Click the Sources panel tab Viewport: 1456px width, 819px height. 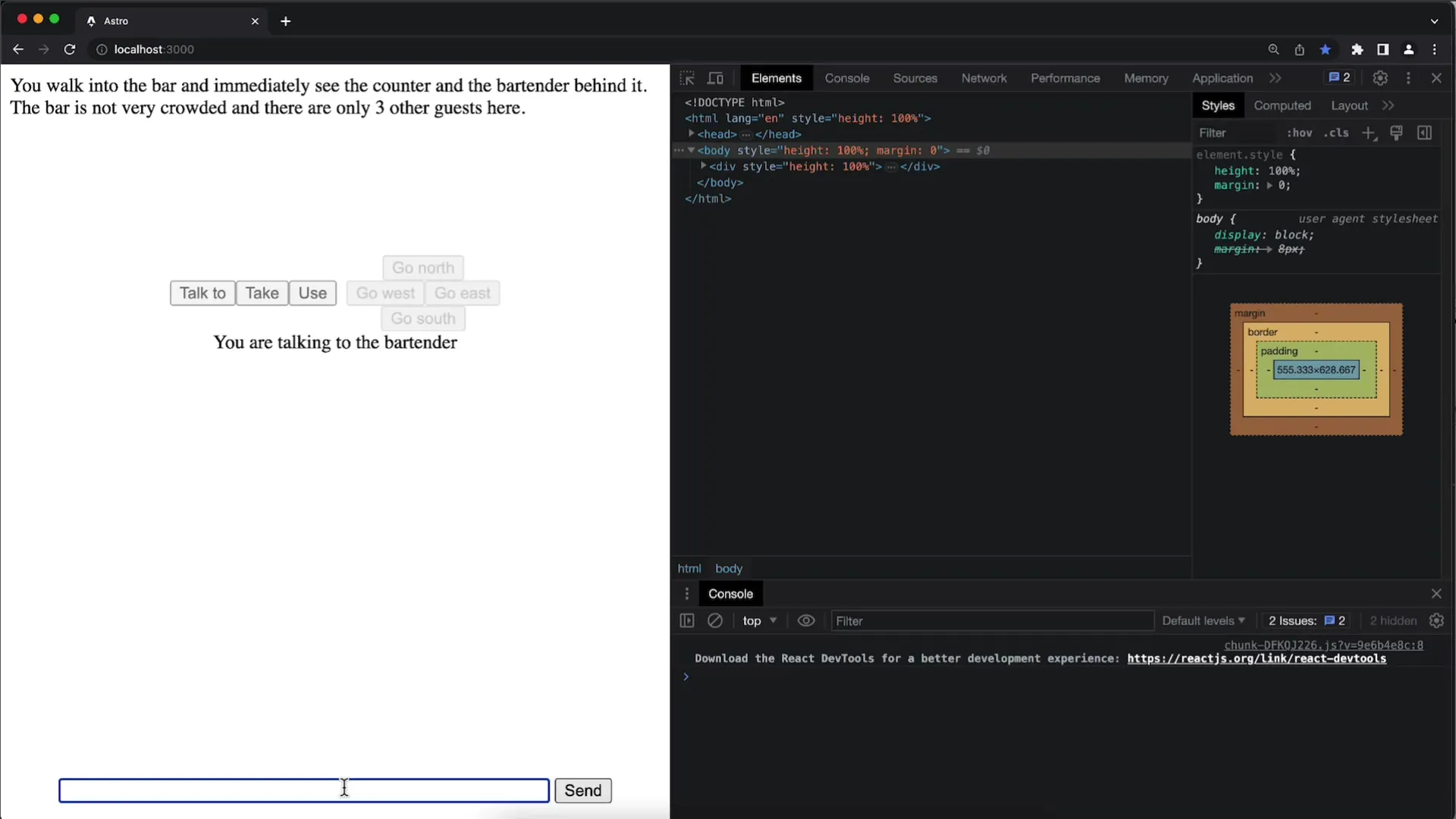[914, 78]
